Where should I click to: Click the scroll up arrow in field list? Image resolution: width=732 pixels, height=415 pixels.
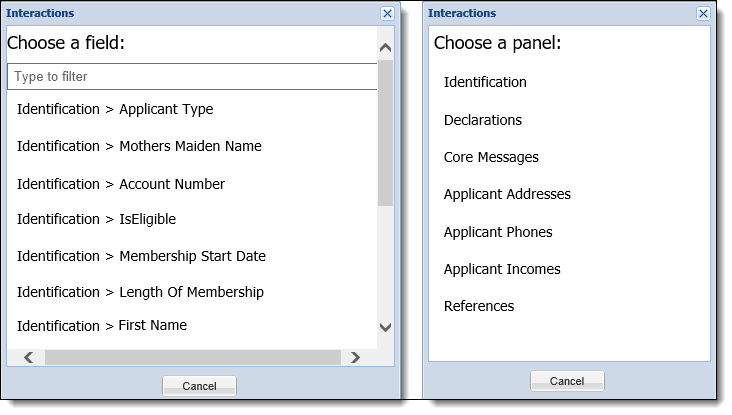(385, 47)
